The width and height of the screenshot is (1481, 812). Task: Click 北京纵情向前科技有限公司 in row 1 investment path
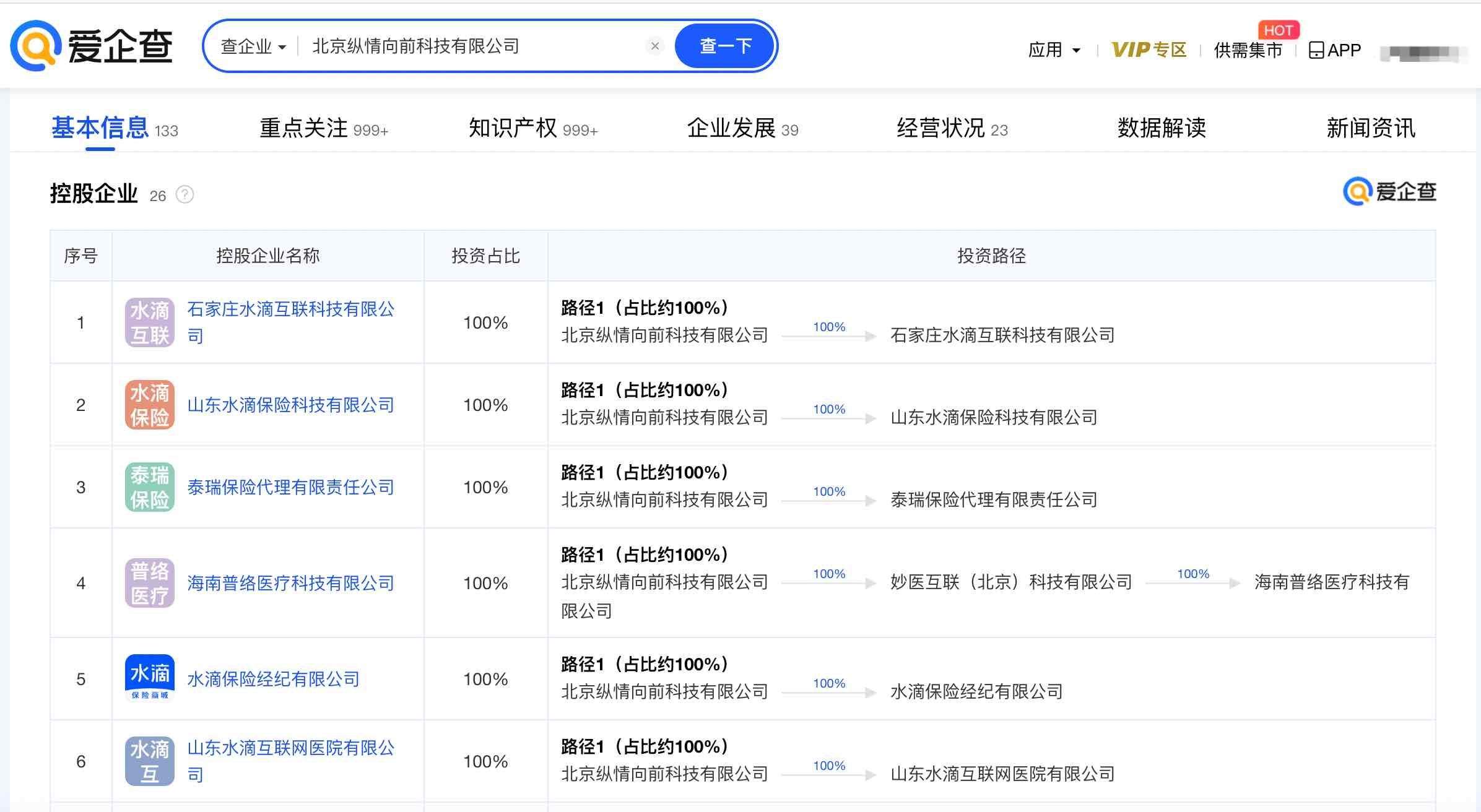click(x=664, y=335)
